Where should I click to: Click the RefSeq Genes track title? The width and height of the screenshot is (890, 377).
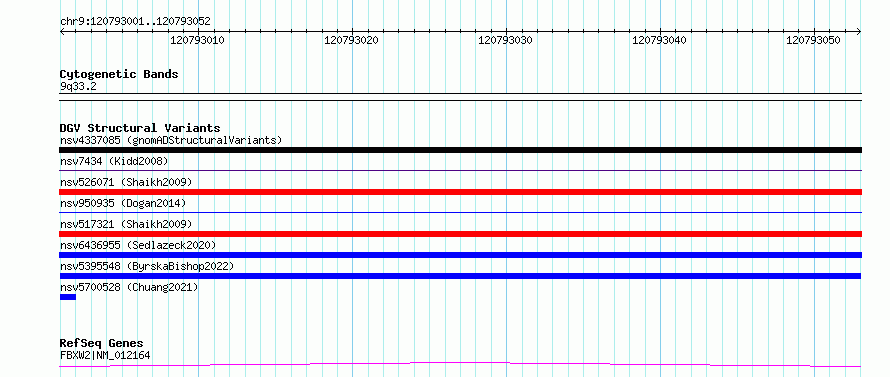tap(102, 343)
